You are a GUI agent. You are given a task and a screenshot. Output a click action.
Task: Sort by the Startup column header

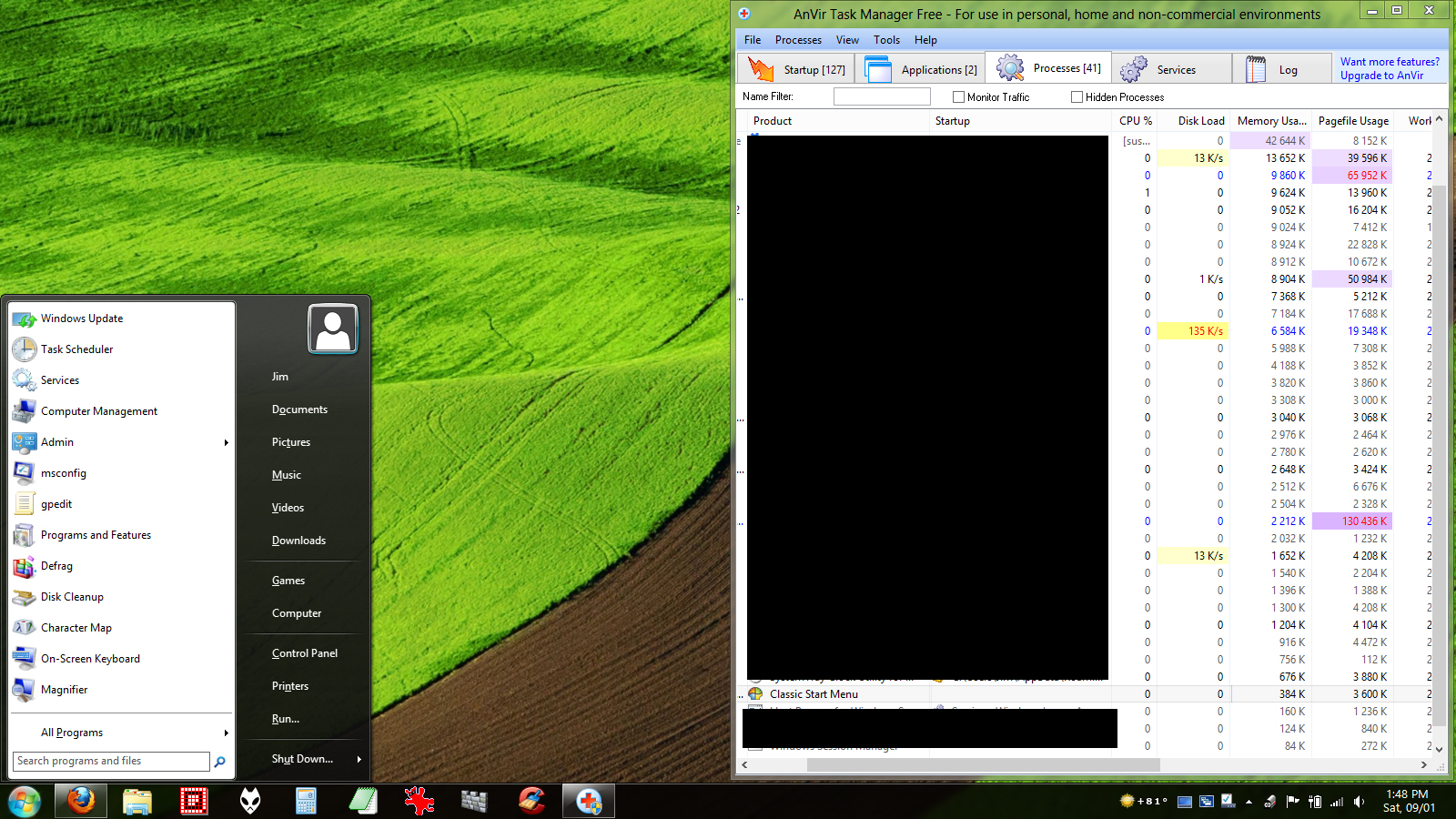(x=1021, y=120)
